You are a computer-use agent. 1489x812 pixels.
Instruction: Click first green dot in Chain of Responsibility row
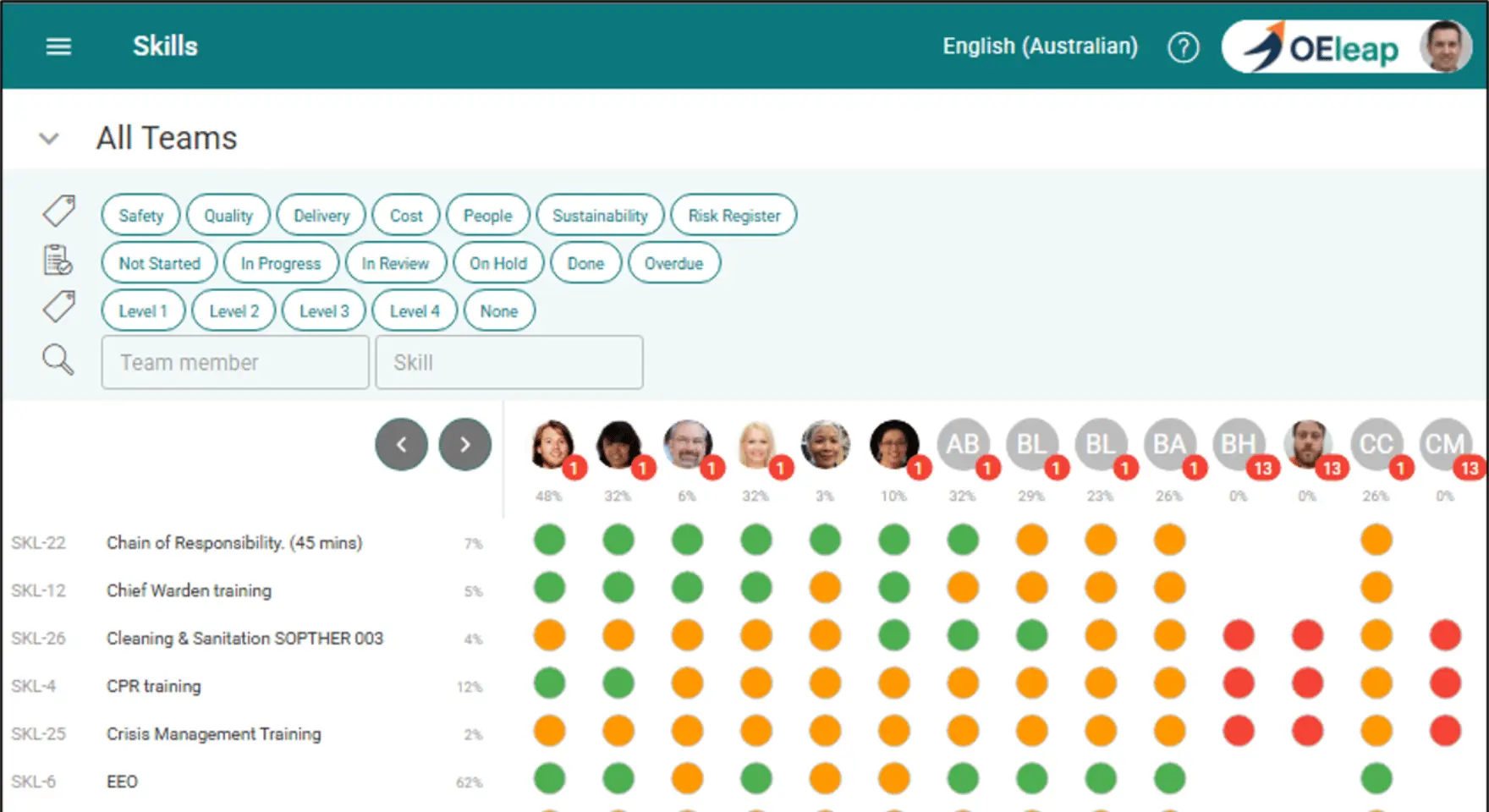pyautogui.click(x=549, y=540)
